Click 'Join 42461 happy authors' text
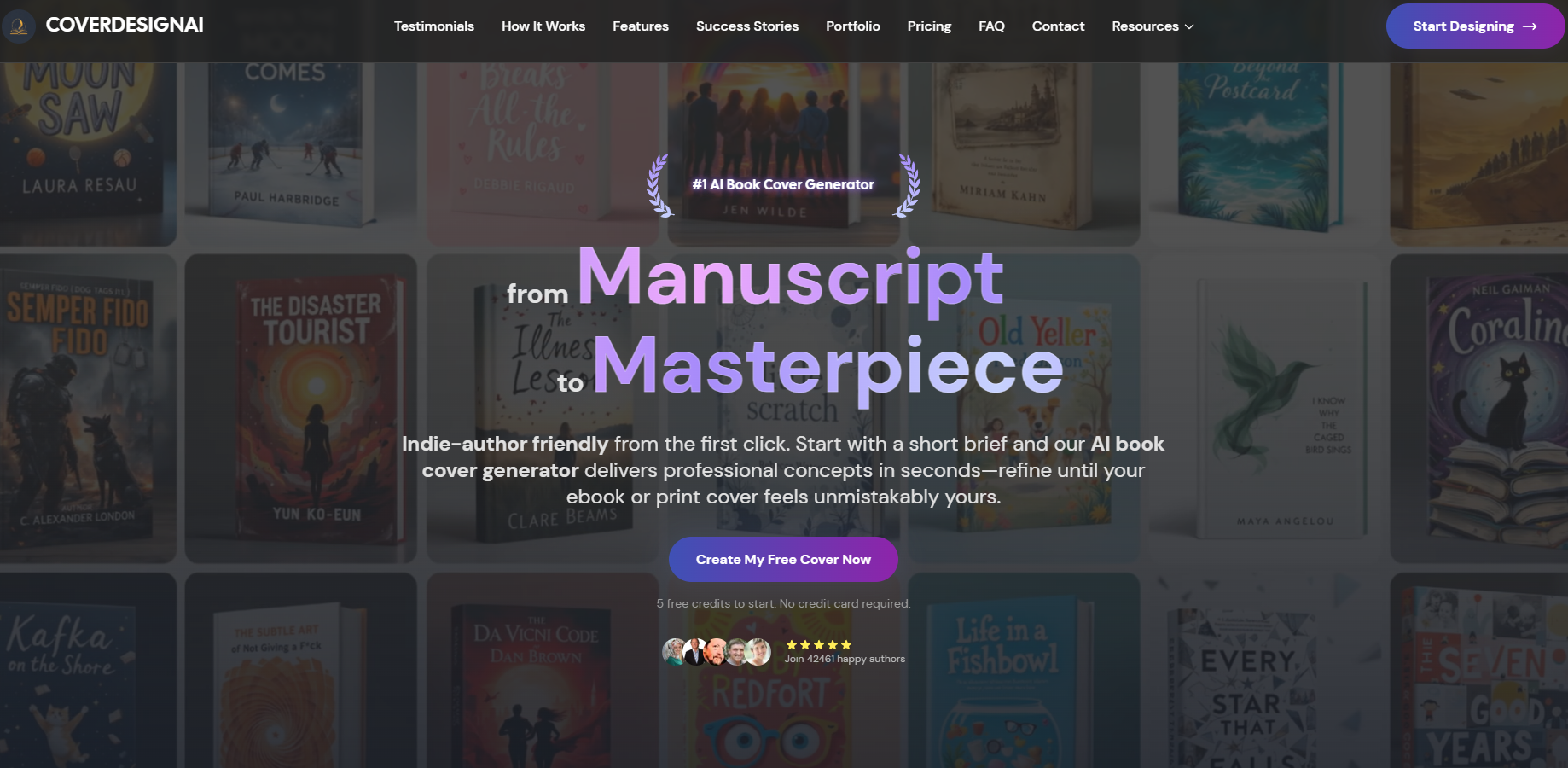Image resolution: width=1568 pixels, height=768 pixels. coord(845,659)
